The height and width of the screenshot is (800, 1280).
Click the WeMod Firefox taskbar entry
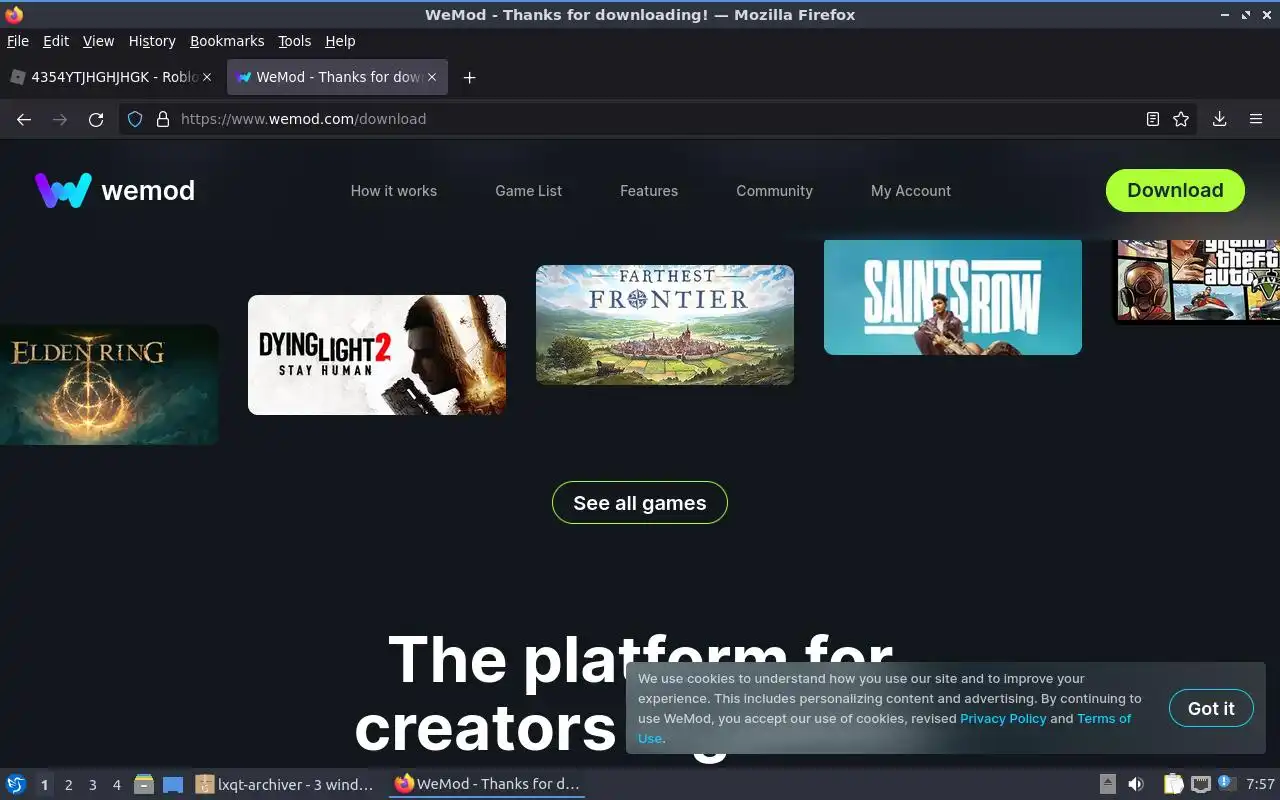point(487,784)
